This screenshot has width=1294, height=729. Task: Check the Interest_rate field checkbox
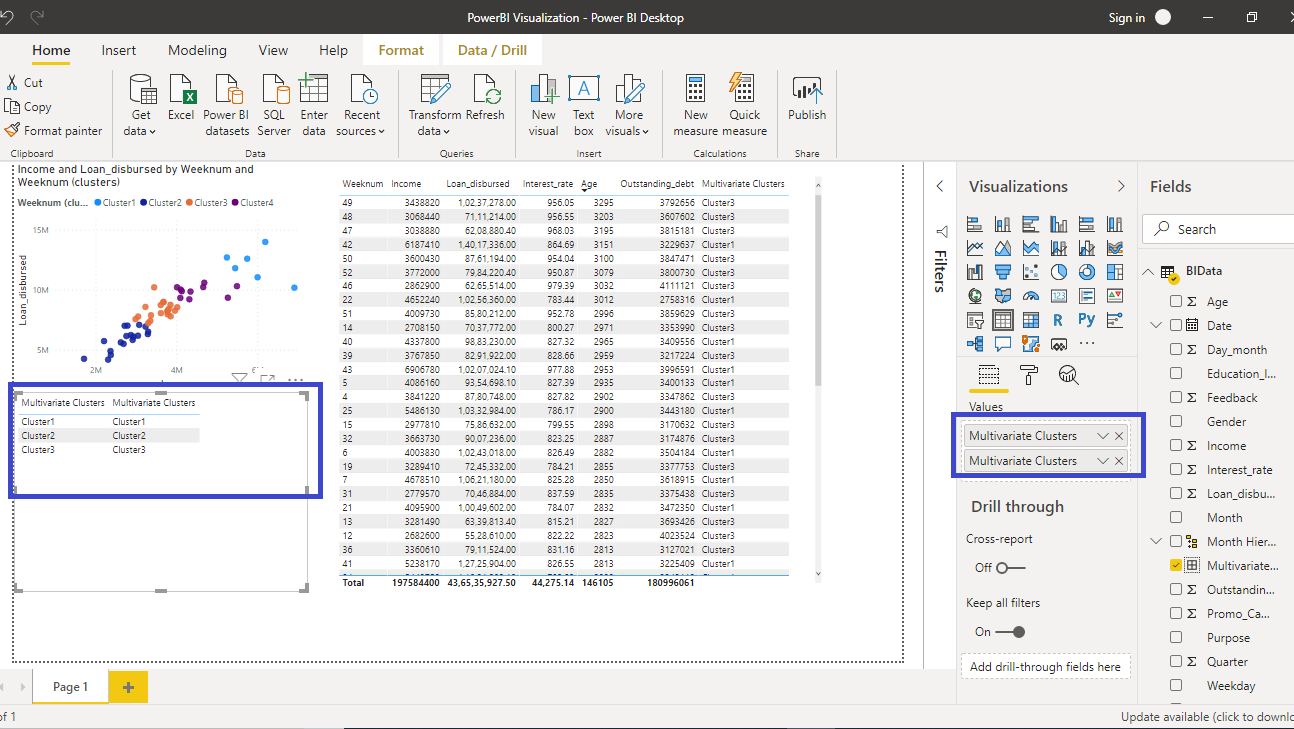(1176, 469)
